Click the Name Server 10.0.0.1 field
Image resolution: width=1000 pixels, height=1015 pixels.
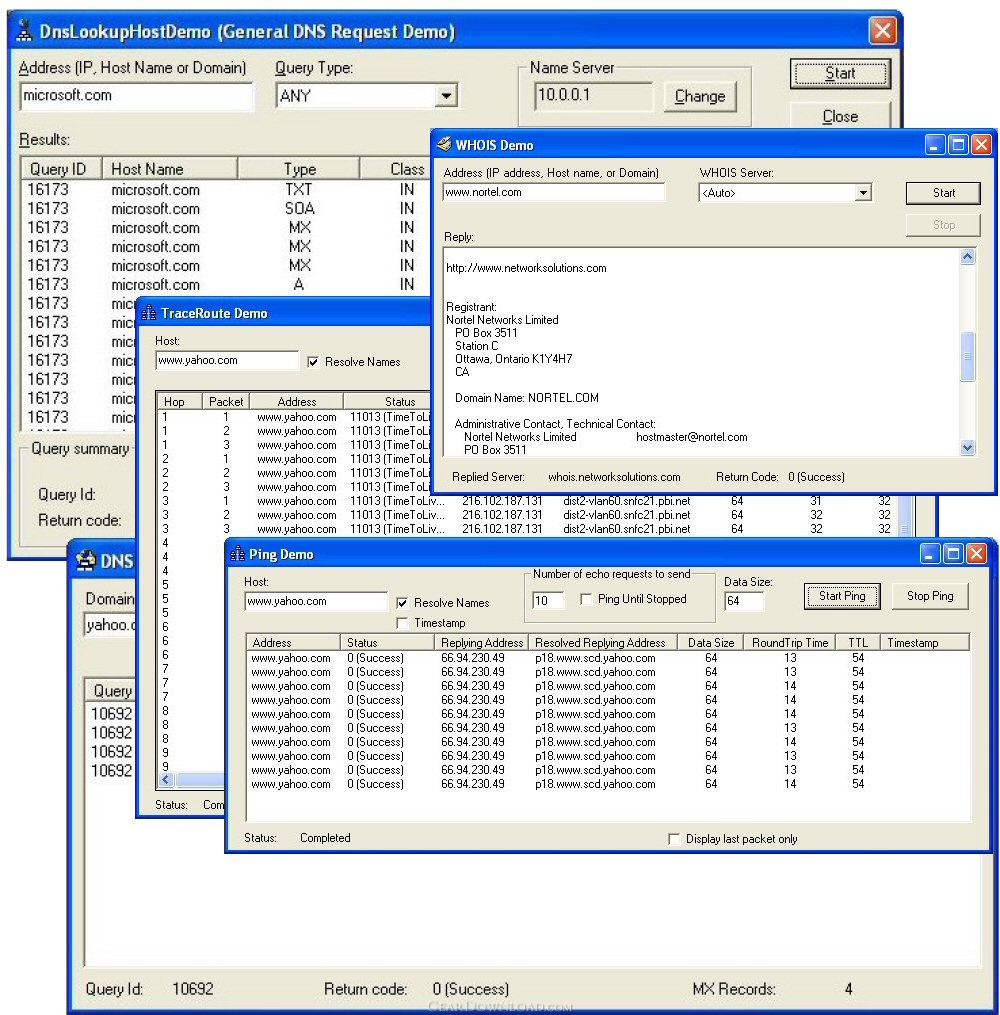click(x=593, y=96)
